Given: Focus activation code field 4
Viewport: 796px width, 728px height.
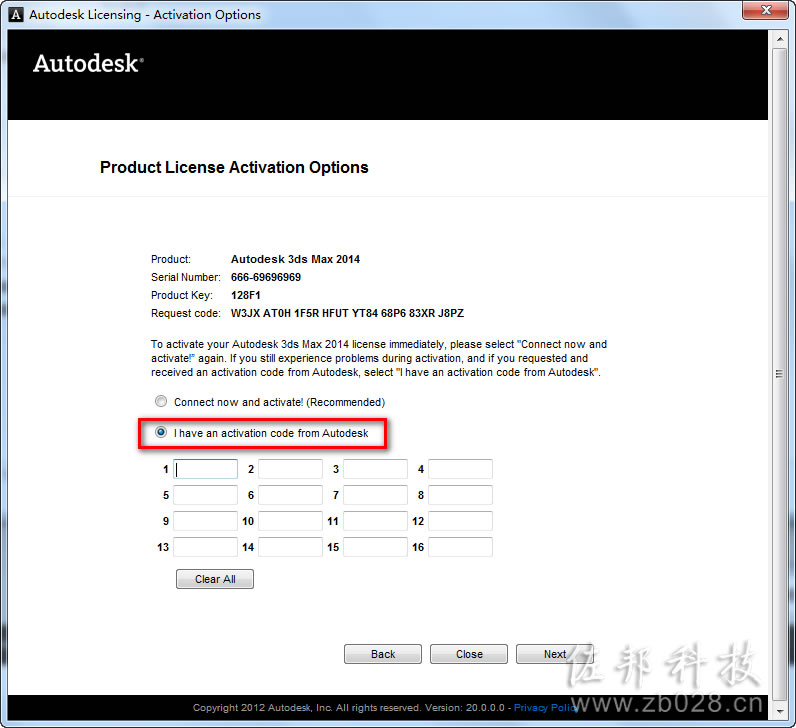Looking at the screenshot, I should tap(460, 469).
